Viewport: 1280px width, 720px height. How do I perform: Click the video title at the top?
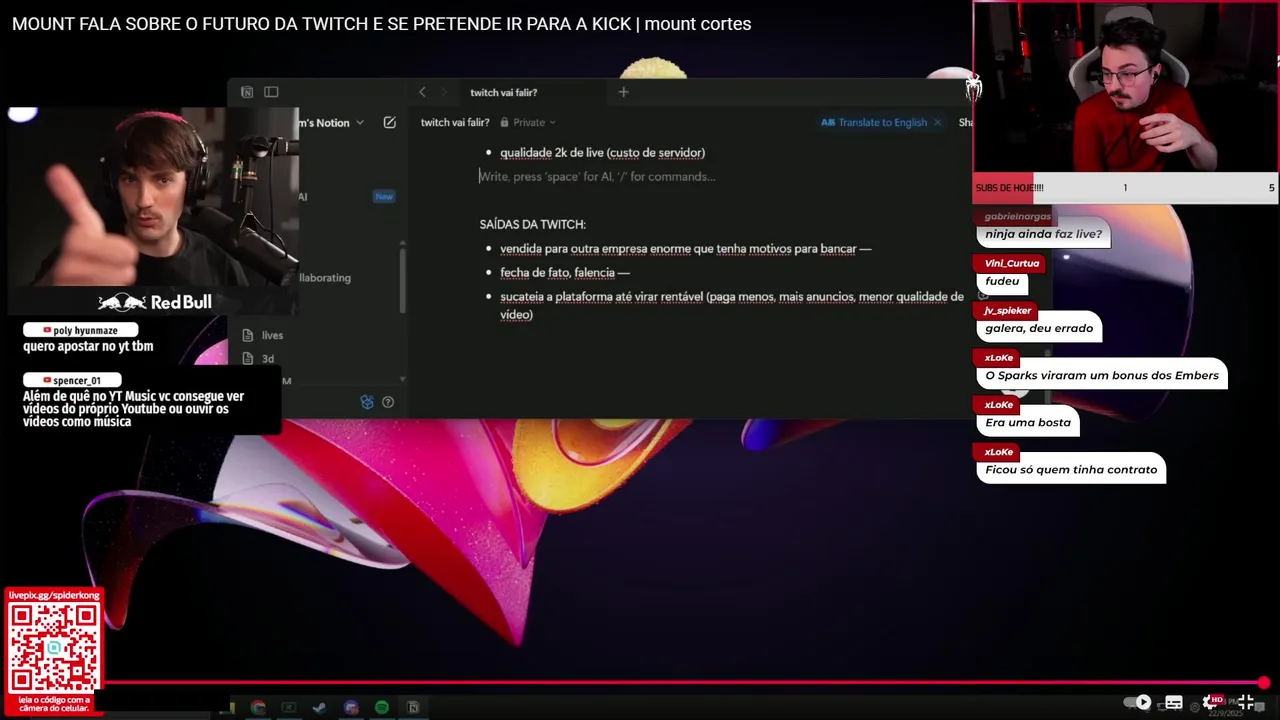pos(381,24)
